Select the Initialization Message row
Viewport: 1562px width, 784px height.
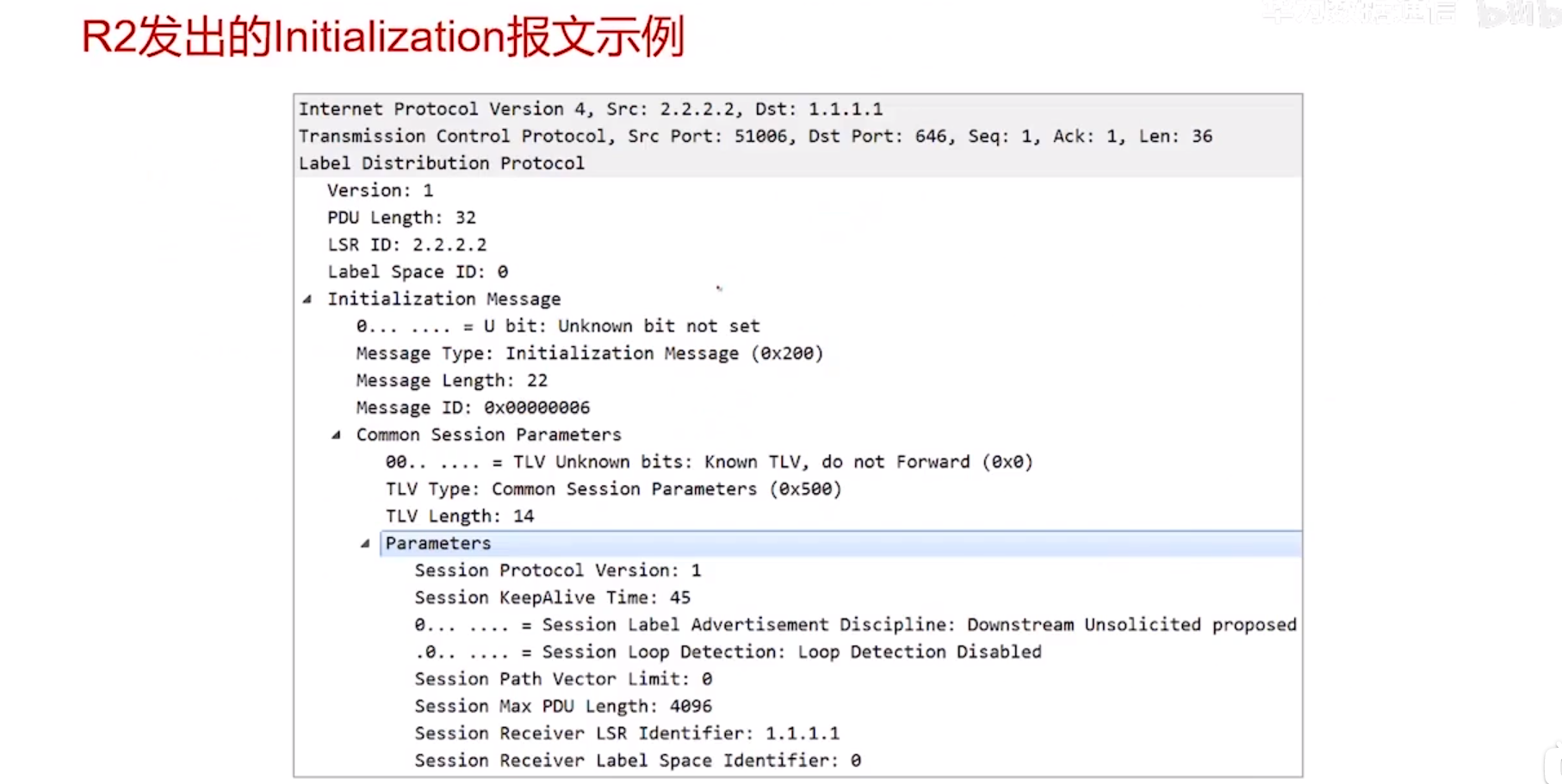(x=443, y=299)
